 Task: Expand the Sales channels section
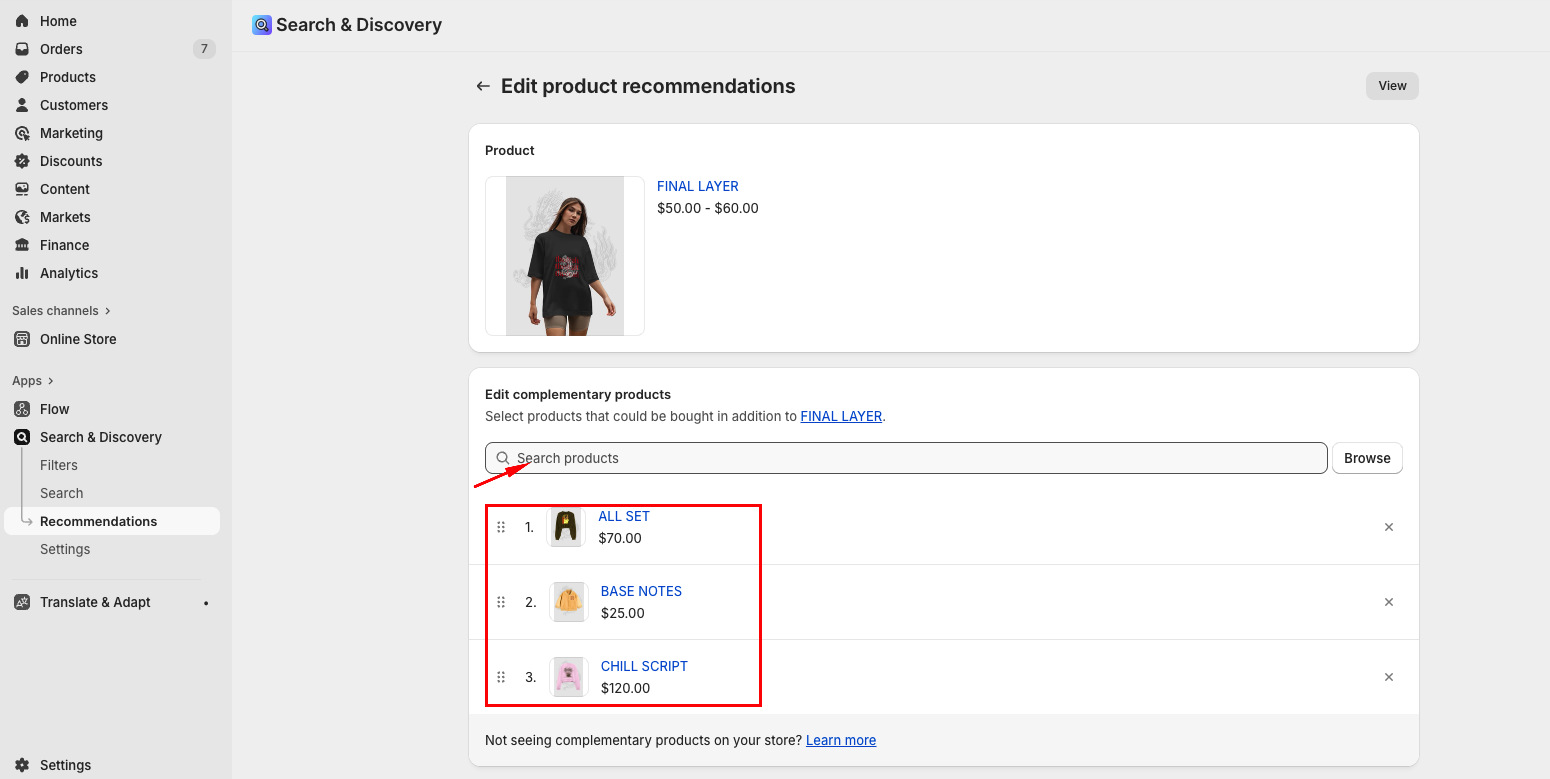click(61, 311)
